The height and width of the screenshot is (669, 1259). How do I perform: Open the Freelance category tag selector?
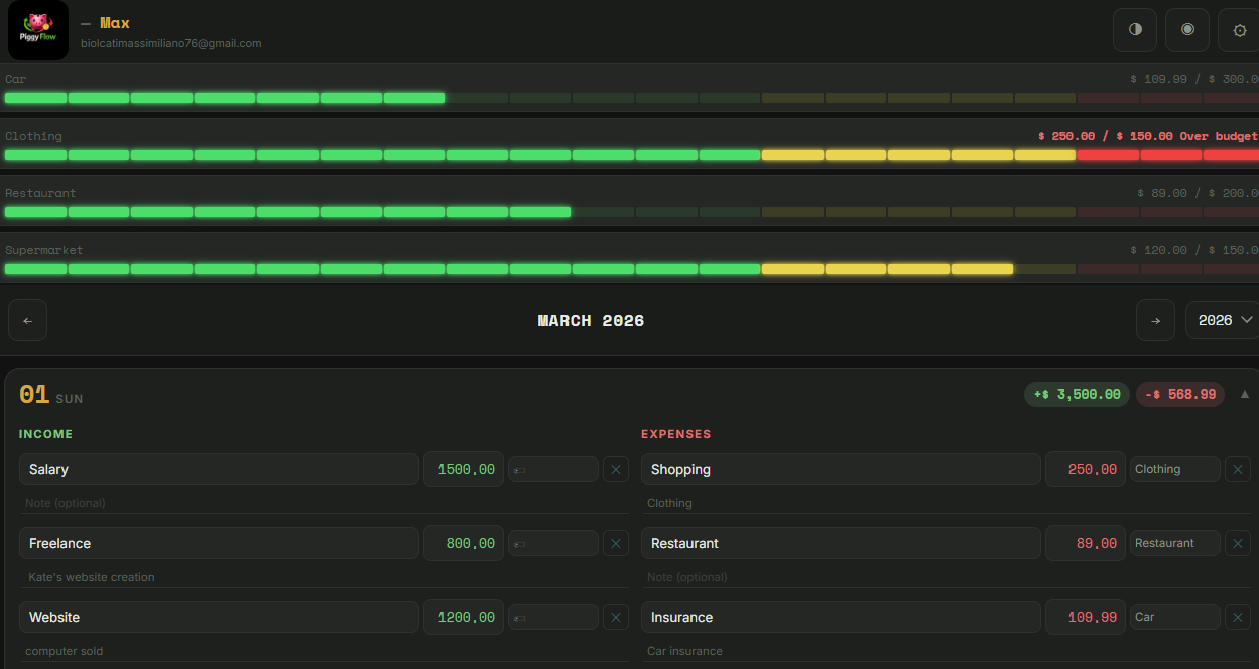[x=553, y=543]
